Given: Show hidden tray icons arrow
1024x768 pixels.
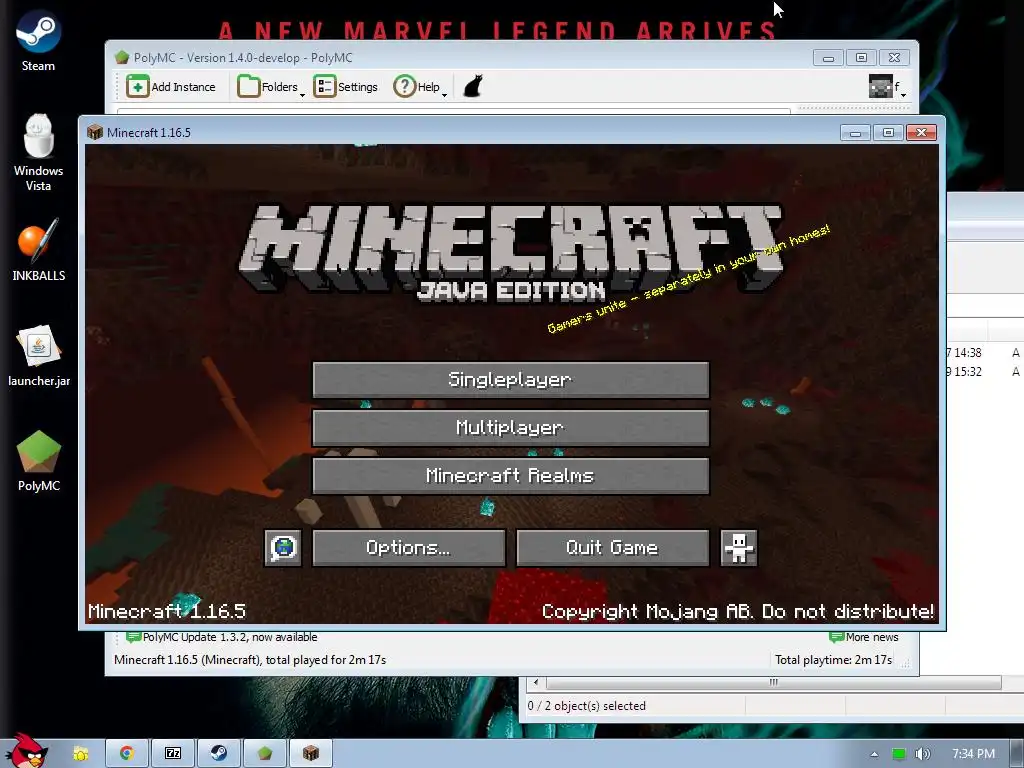Looking at the screenshot, I should [x=874, y=754].
